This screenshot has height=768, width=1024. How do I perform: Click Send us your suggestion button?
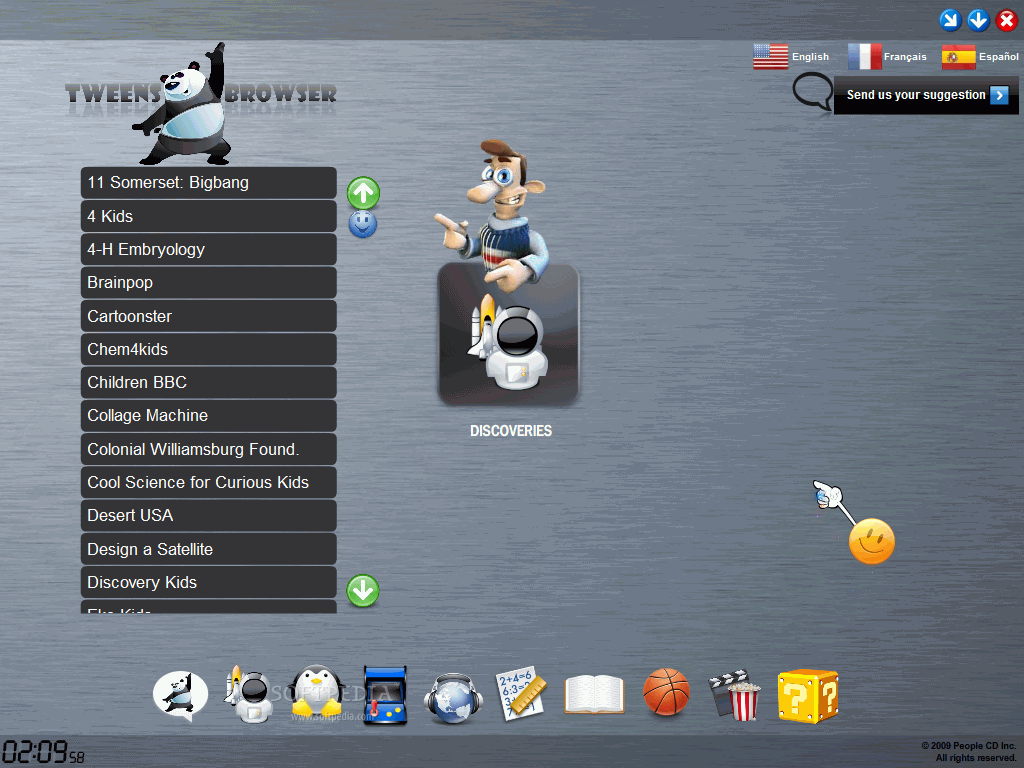click(x=925, y=95)
